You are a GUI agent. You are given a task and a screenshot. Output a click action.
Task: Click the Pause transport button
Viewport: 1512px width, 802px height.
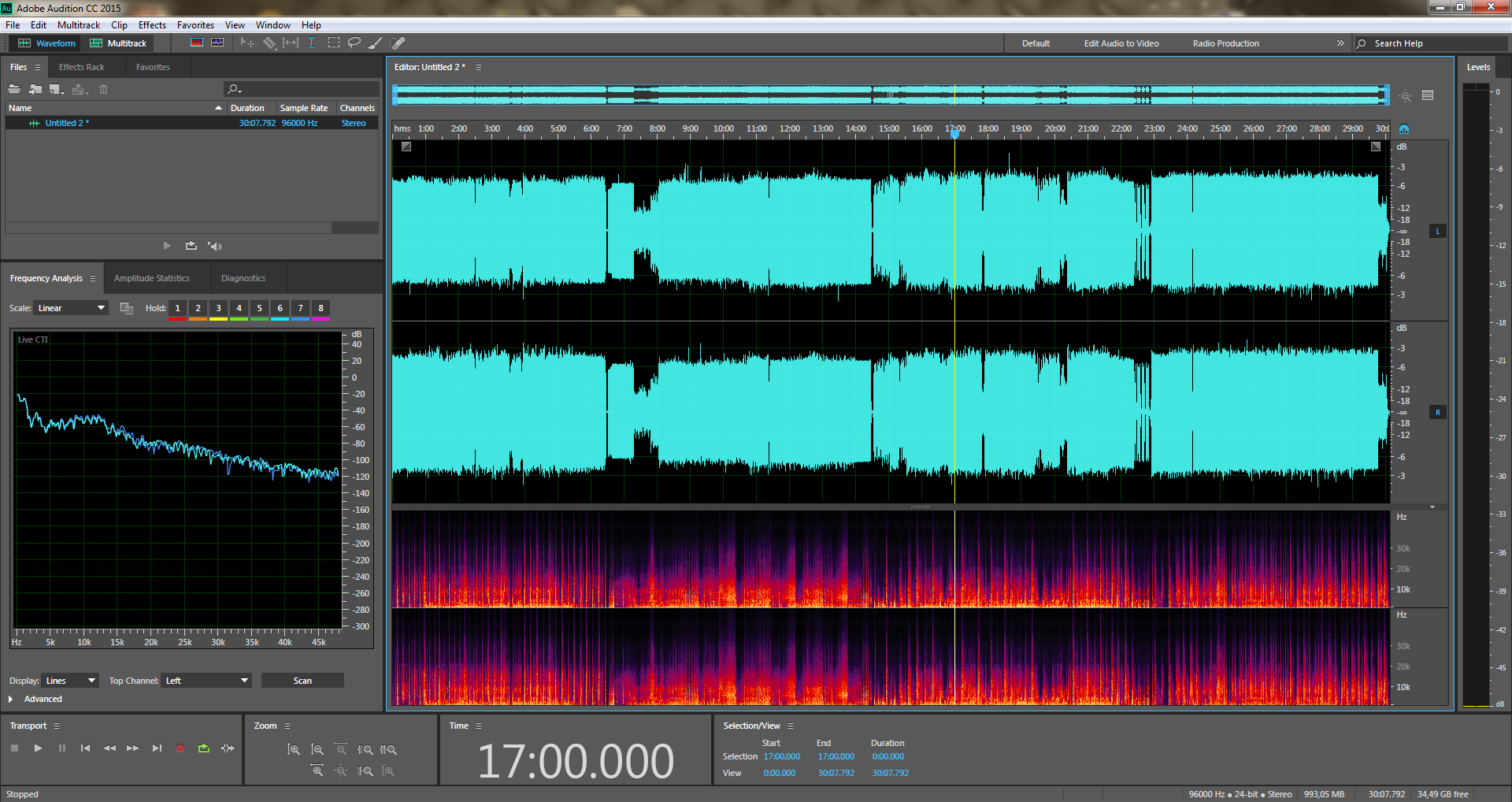[x=61, y=748]
